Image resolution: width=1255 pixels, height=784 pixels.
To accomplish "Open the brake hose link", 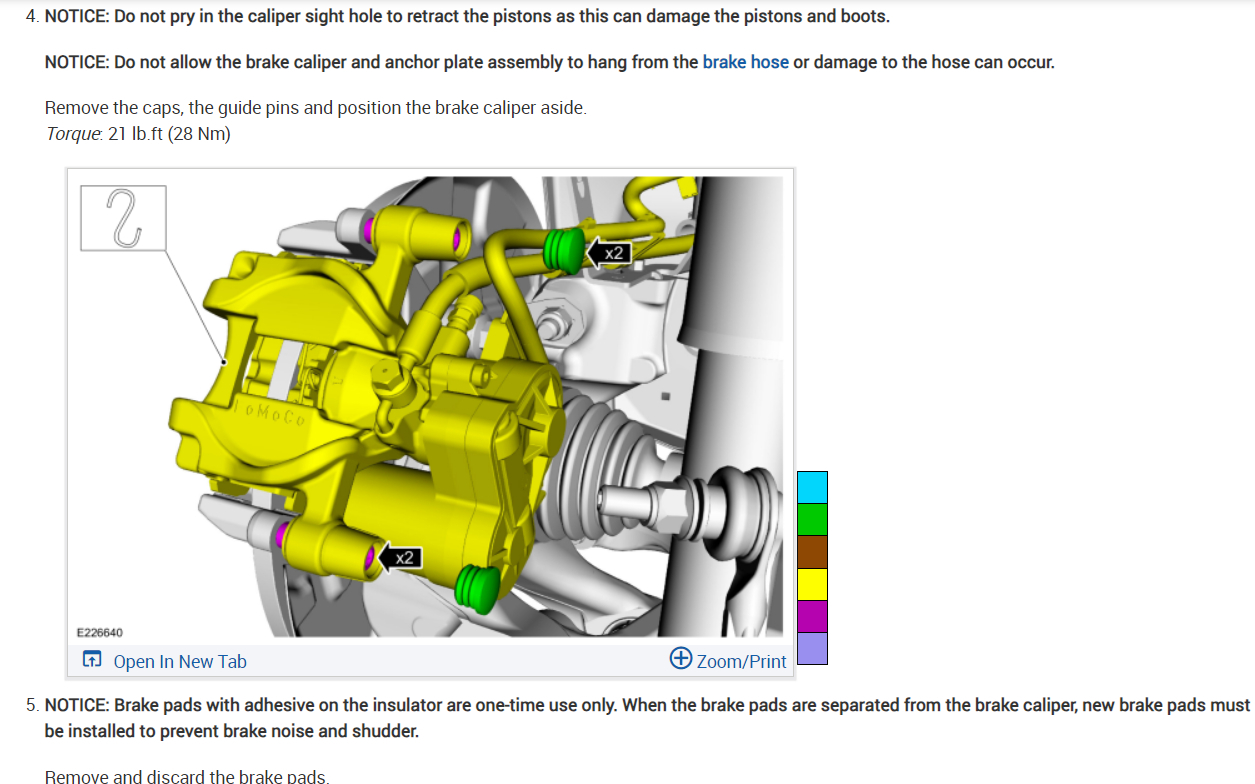I will [745, 62].
